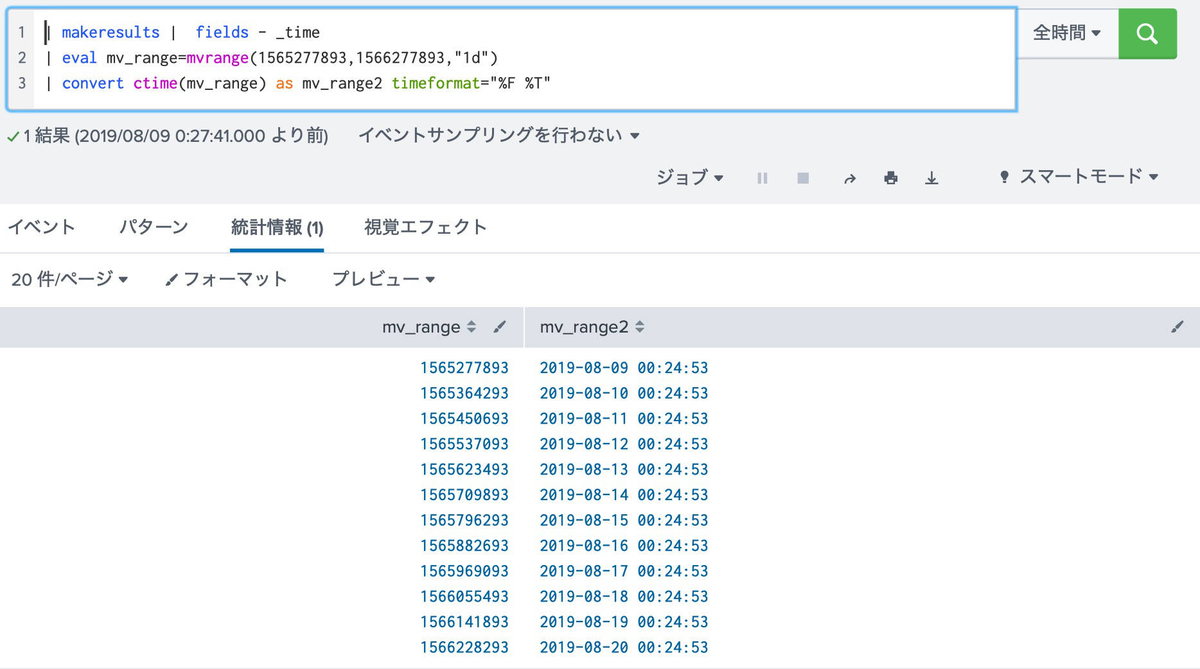Screen dimensions: 1200x669
Task: Pause the running search job
Action: coord(762,177)
